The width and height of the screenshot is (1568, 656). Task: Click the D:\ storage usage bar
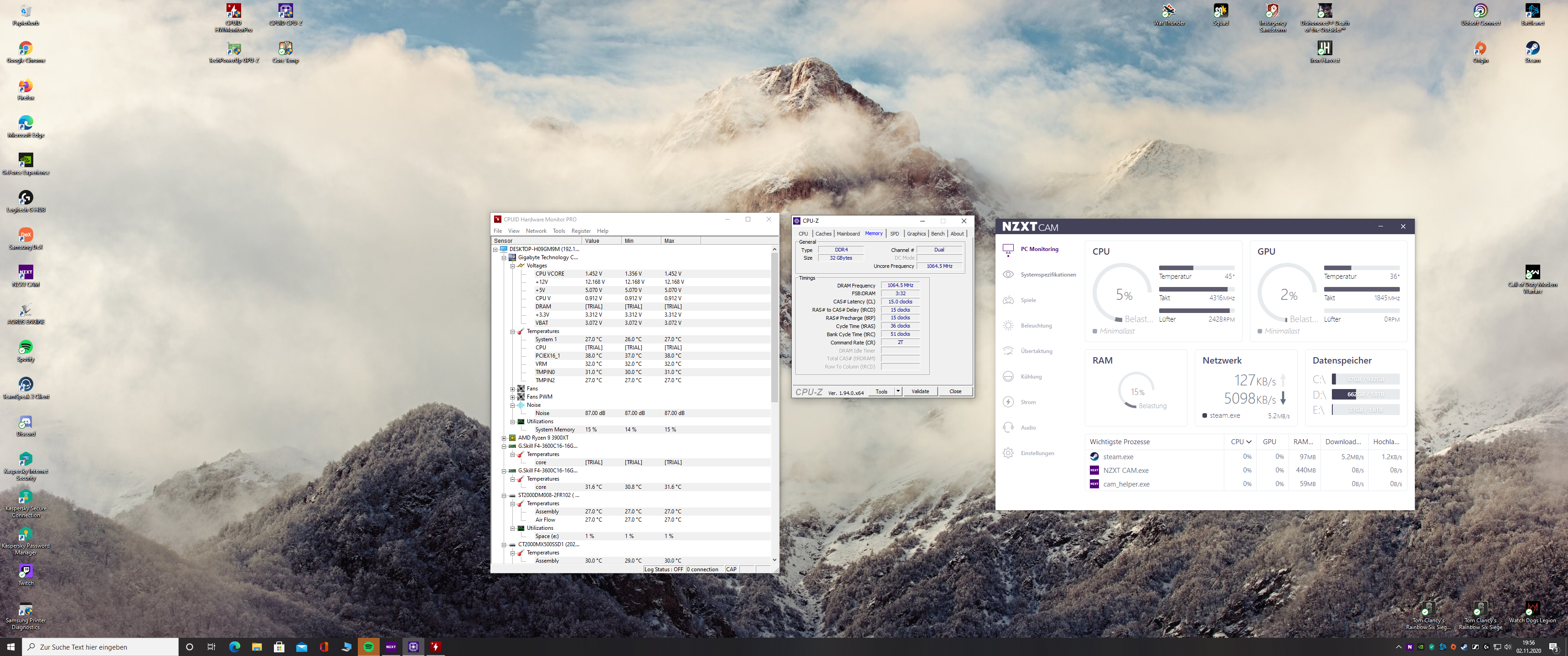click(x=1365, y=395)
